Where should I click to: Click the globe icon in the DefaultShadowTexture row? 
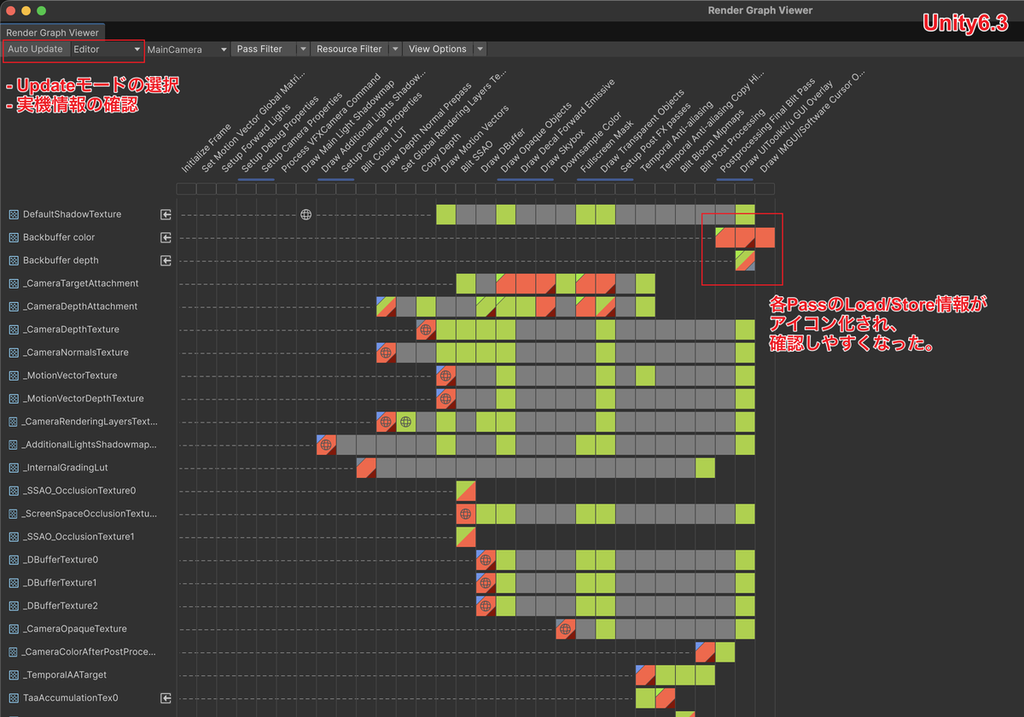point(306,215)
